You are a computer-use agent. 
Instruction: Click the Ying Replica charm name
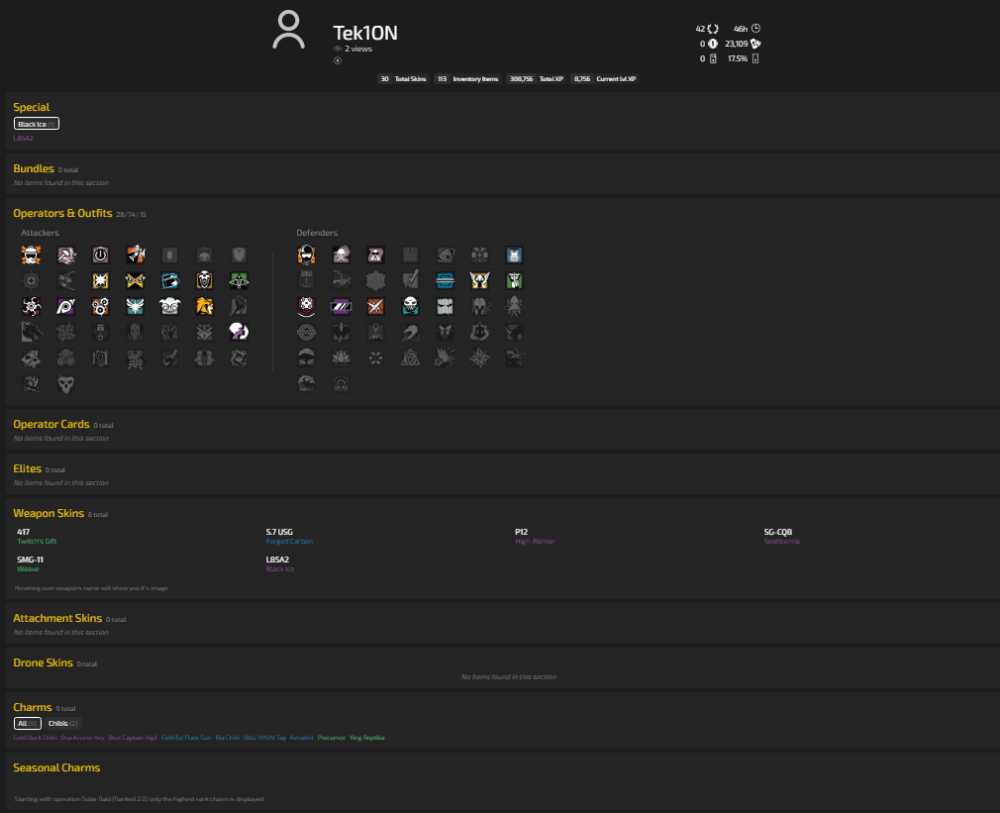point(367,738)
